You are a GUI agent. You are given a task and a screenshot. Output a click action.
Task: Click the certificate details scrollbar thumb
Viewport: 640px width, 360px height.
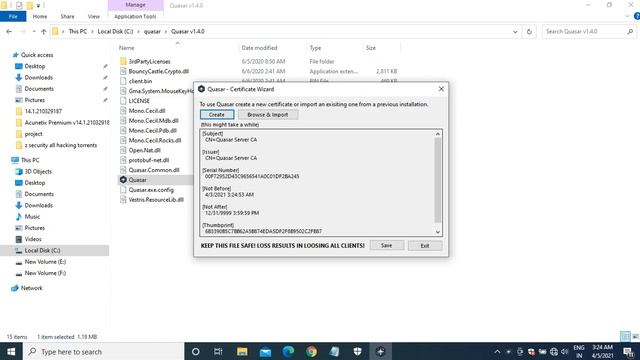pos(438,180)
